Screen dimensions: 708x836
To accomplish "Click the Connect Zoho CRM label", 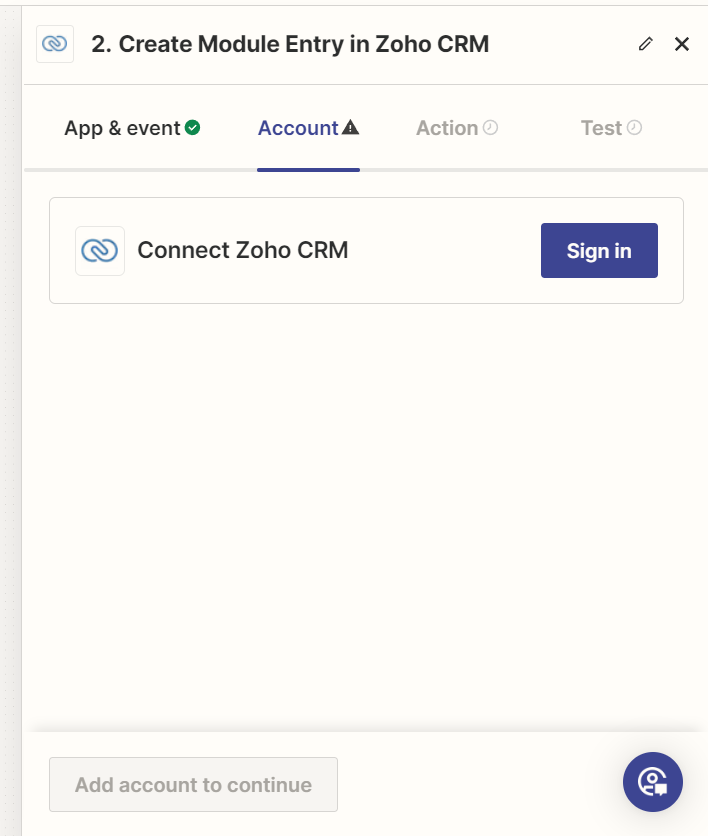I will (x=243, y=250).
